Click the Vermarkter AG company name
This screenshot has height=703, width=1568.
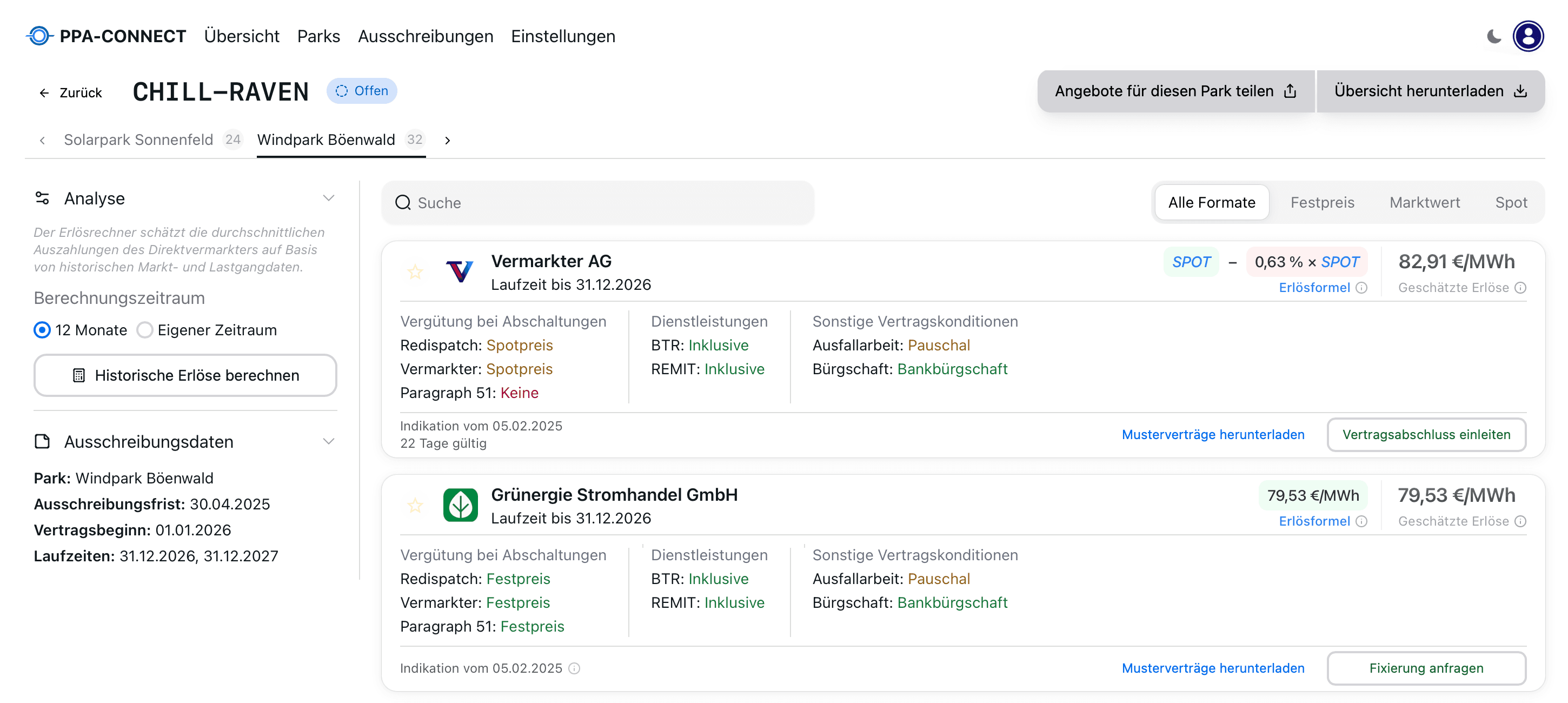[551, 261]
